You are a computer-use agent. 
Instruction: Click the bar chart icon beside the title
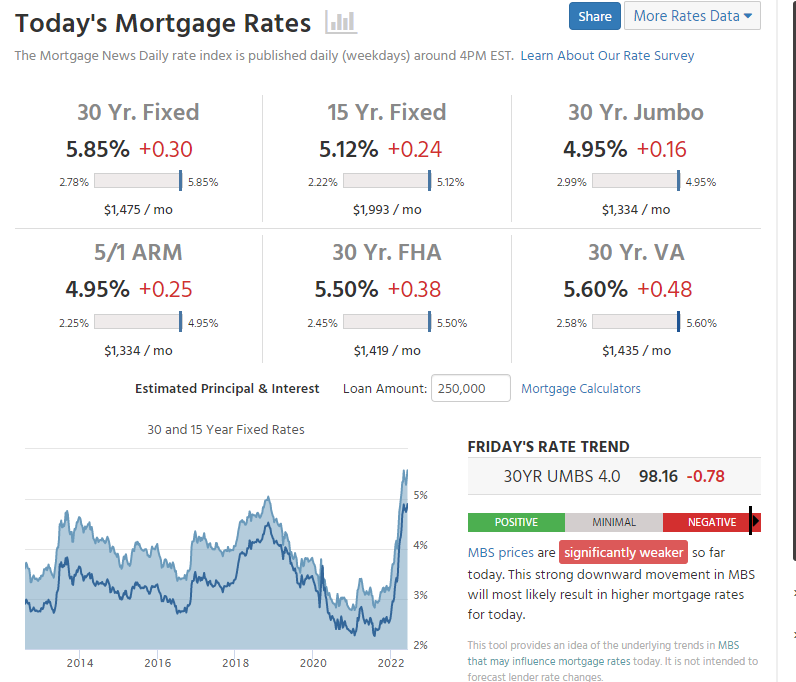341,22
